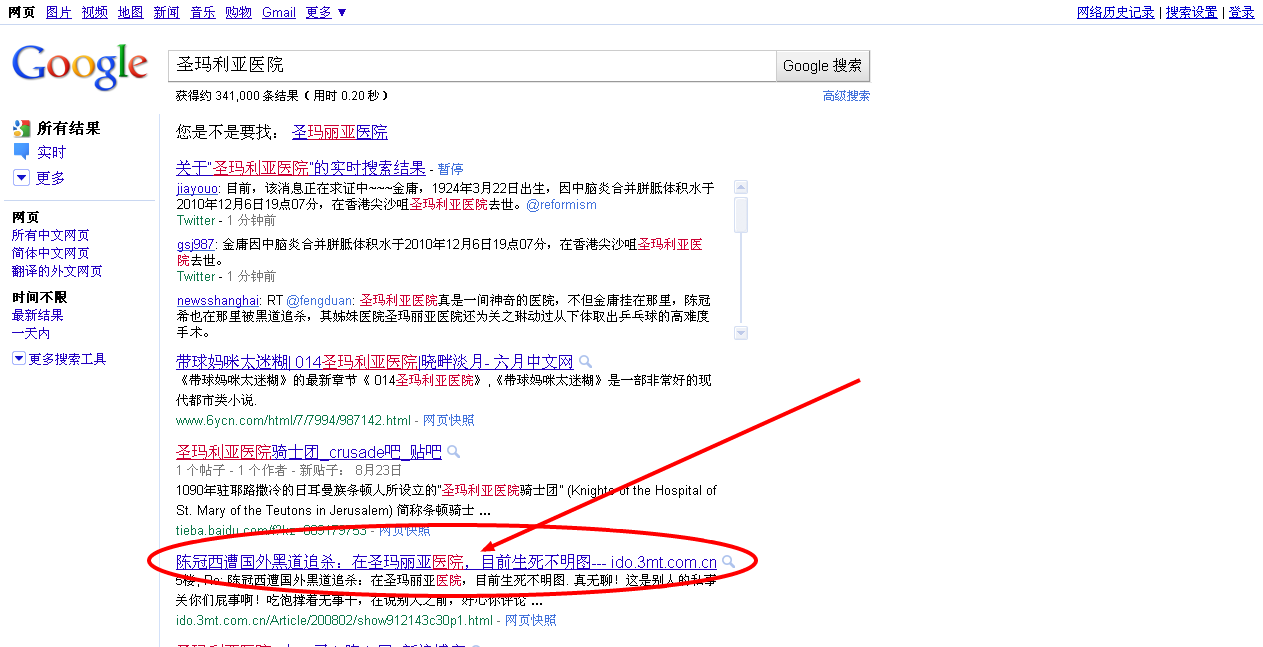Filter by 所有中文网页

(x=50, y=235)
